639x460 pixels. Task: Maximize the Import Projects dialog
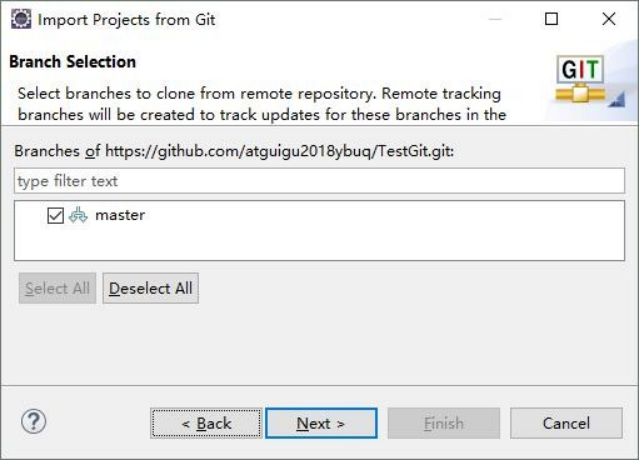click(551, 19)
